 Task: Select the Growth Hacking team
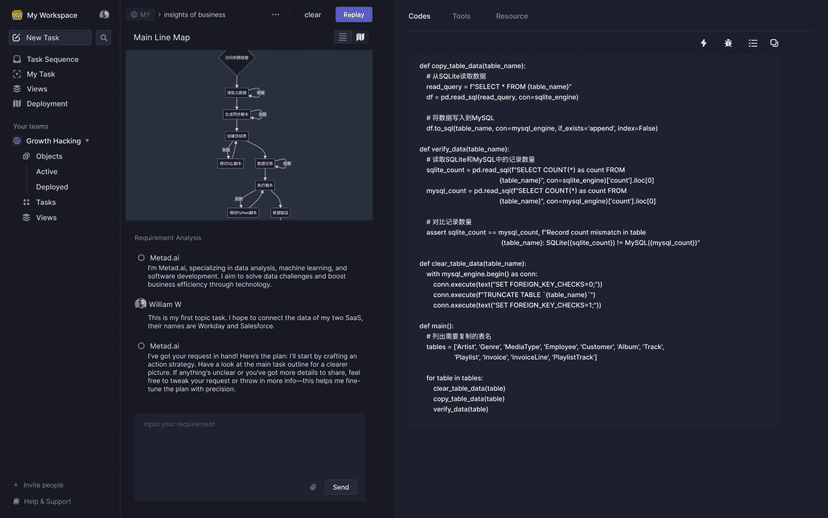[x=53, y=141]
